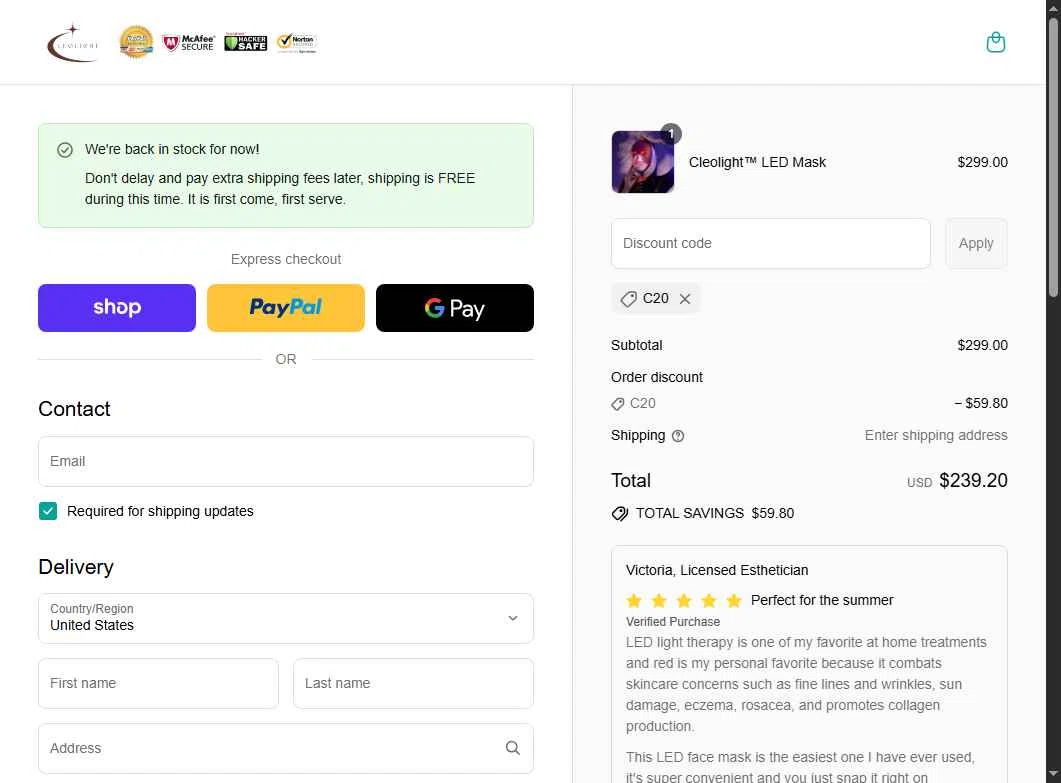Image resolution: width=1061 pixels, height=783 pixels.
Task: Pay with PayPal express button
Action: (286, 308)
